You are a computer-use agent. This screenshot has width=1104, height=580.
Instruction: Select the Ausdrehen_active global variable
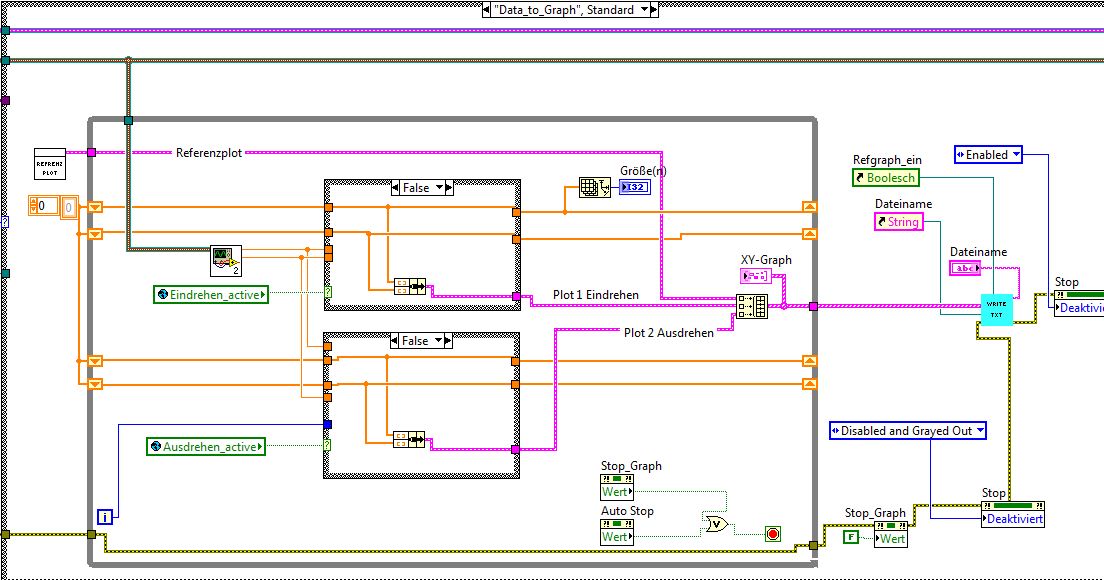point(206,446)
